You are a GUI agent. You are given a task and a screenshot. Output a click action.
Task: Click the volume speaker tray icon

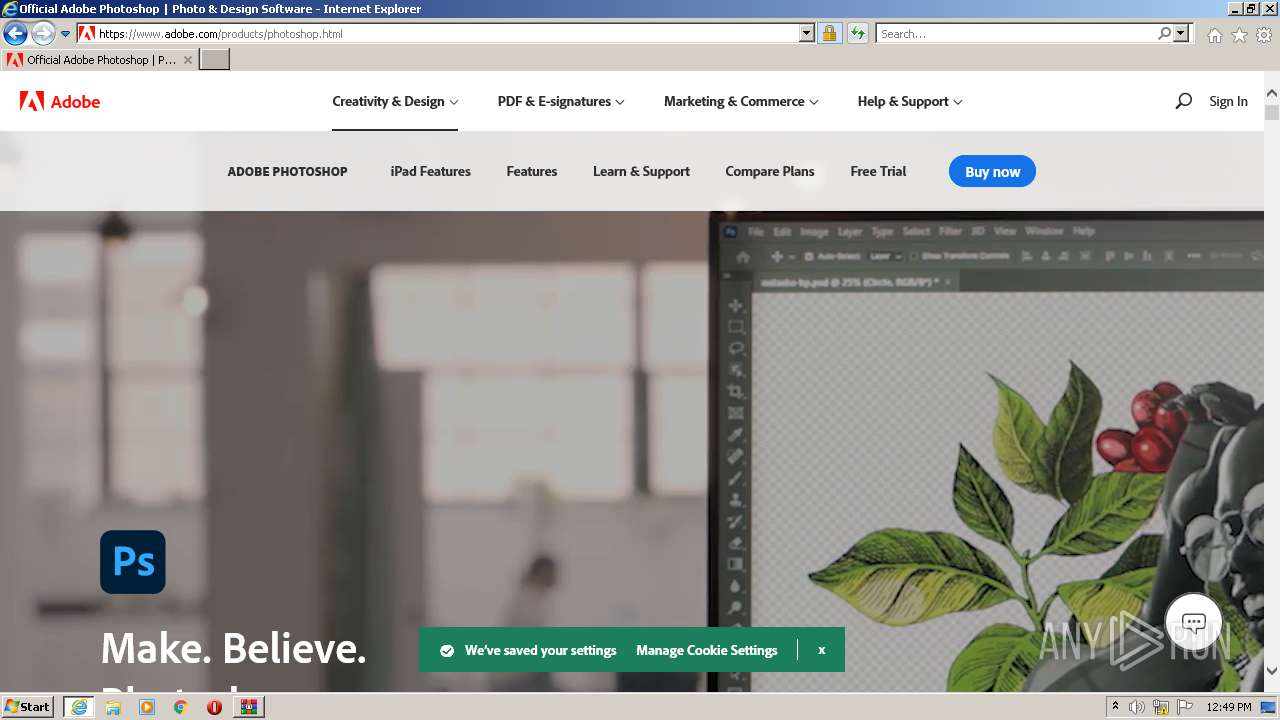[x=1137, y=707]
